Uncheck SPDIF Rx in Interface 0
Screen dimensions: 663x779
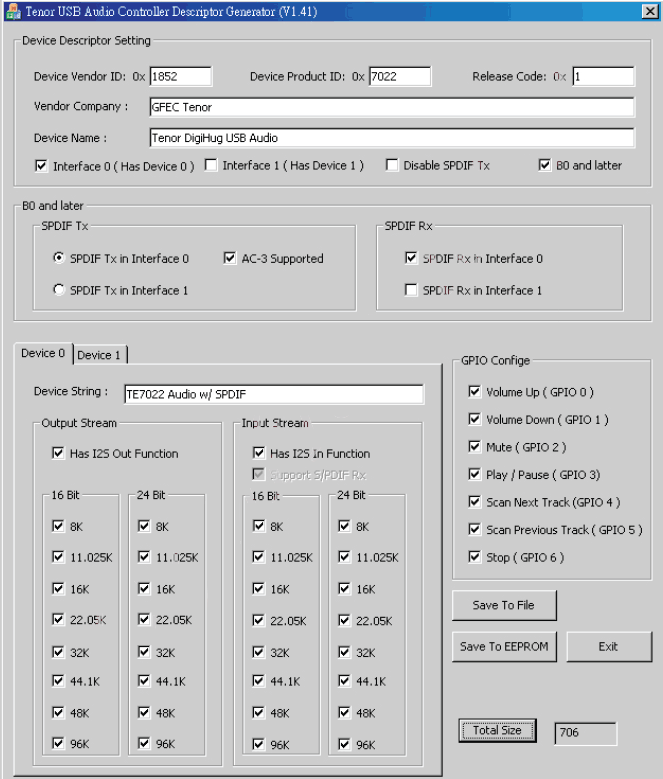point(411,258)
